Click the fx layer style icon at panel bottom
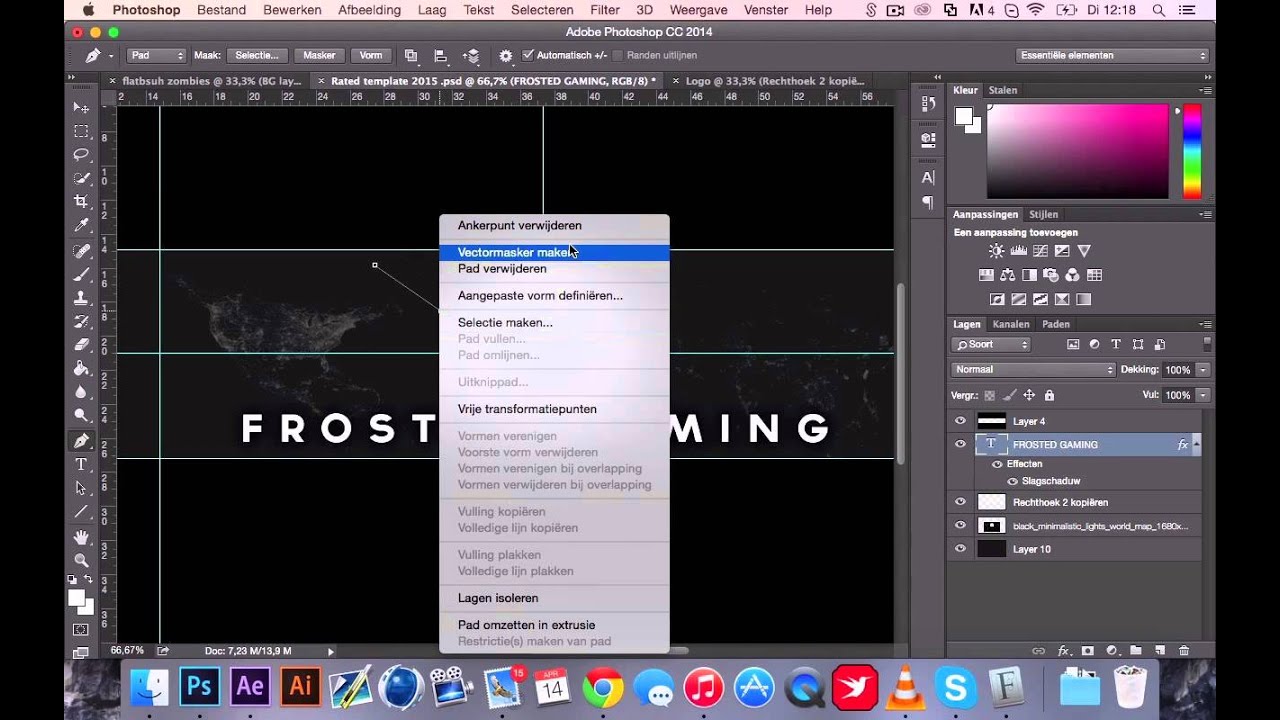 [x=1064, y=650]
